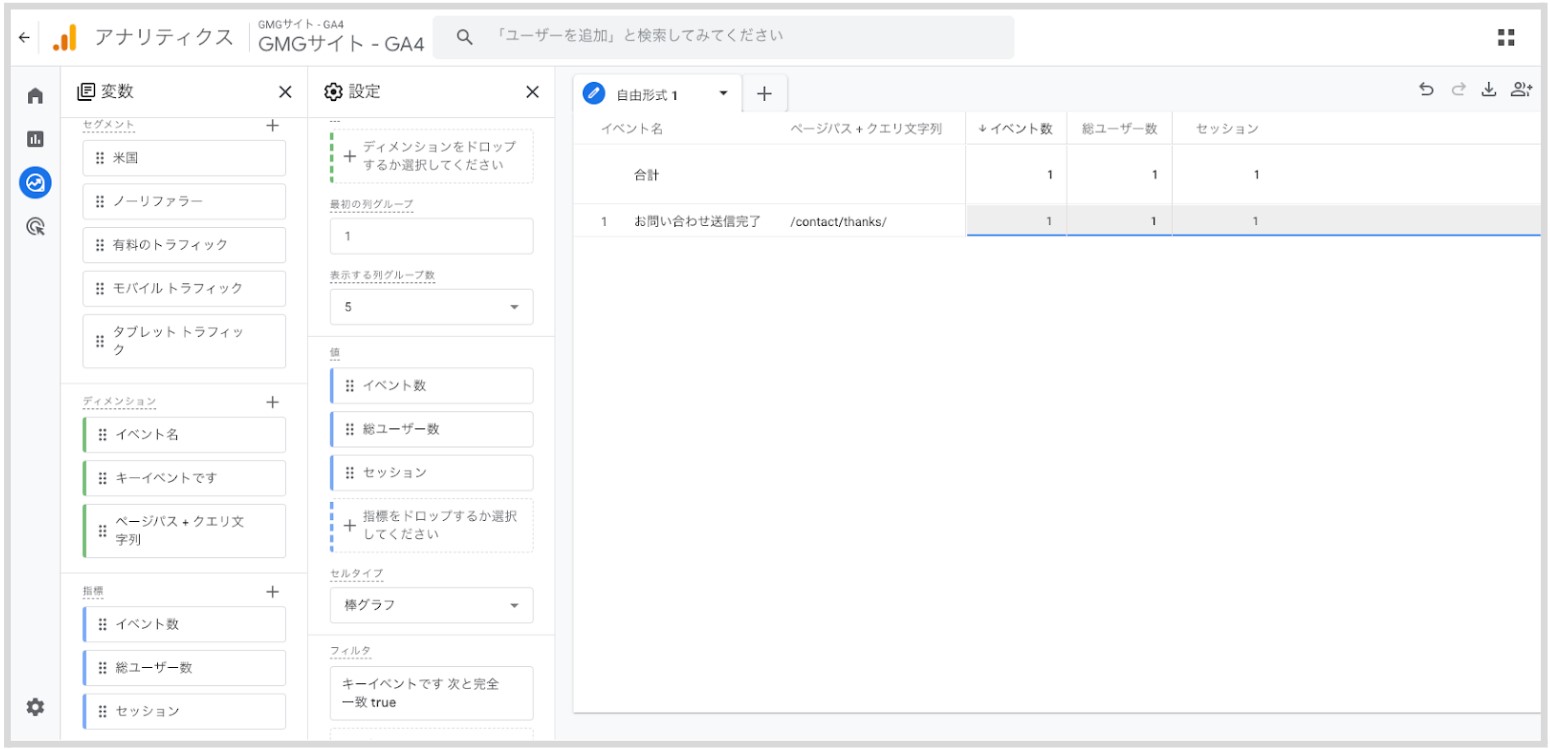This screenshot has width=1550, height=749.
Task: Download the exploration data
Action: coord(1488,90)
